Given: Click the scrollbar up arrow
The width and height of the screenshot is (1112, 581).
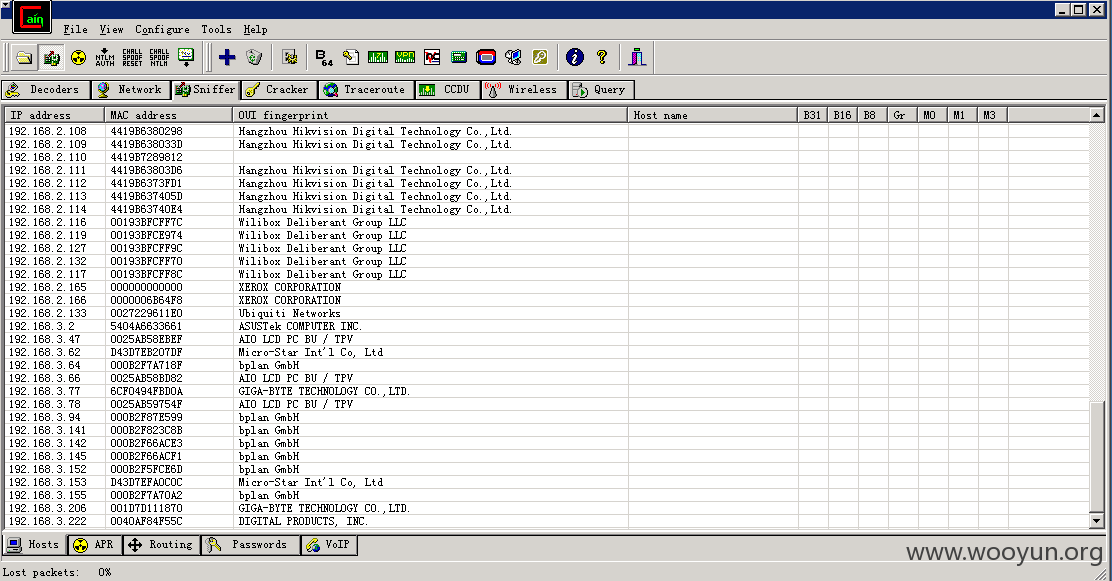Looking at the screenshot, I should 1096,115.
